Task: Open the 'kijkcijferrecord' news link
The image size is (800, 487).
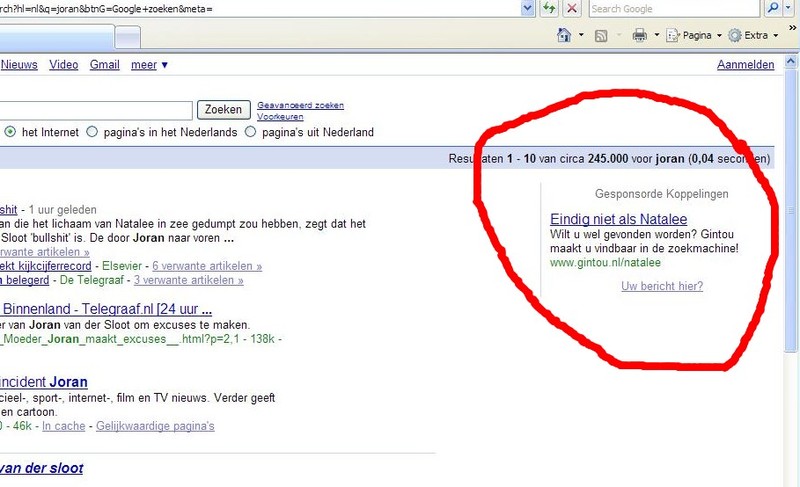Action: click(45, 266)
